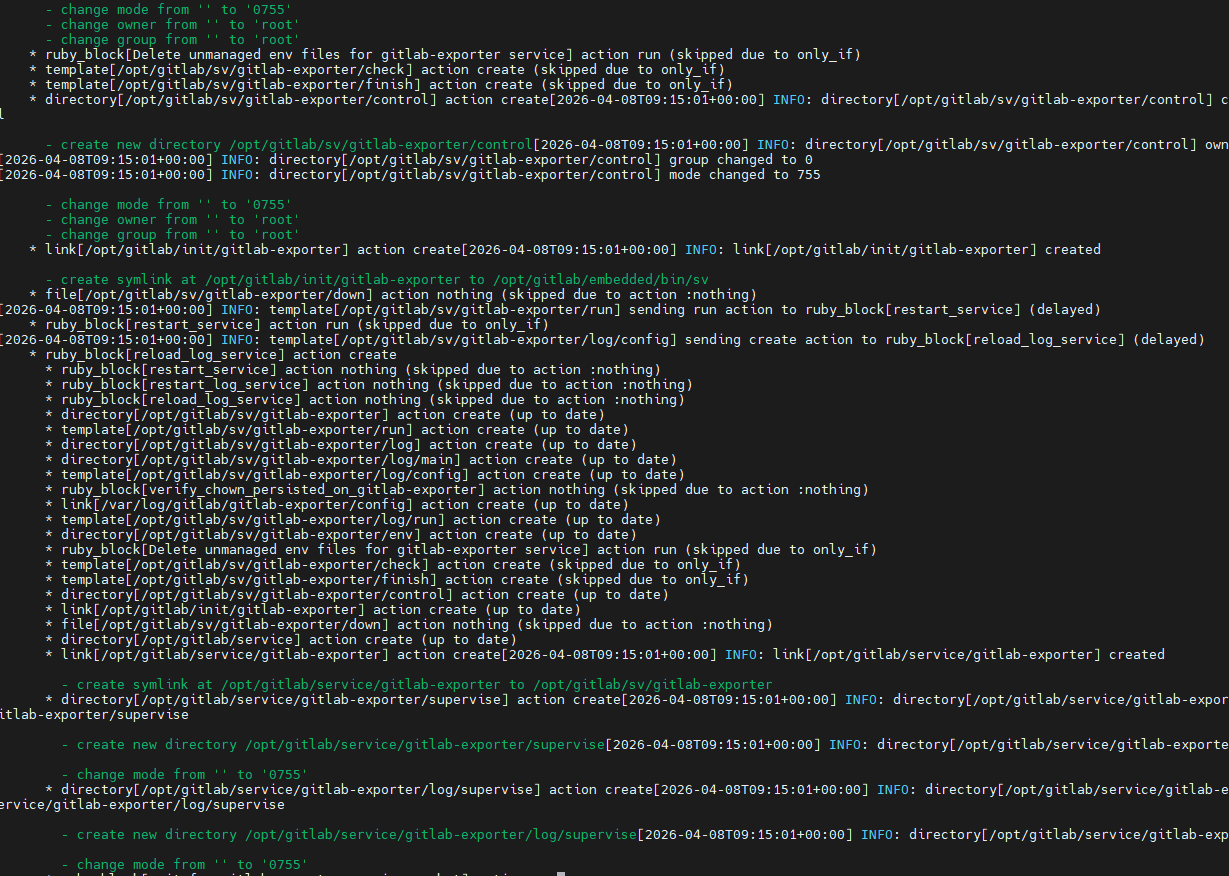Click "template[/opt/gitlab/sv/gitlab-exporter/log/config] action create (up to date)"
The height and width of the screenshot is (876, 1229).
373,474
